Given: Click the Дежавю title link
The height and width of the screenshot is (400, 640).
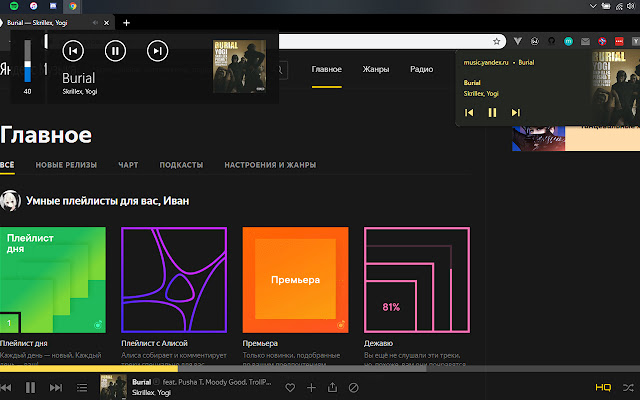Looking at the screenshot, I should pos(378,343).
